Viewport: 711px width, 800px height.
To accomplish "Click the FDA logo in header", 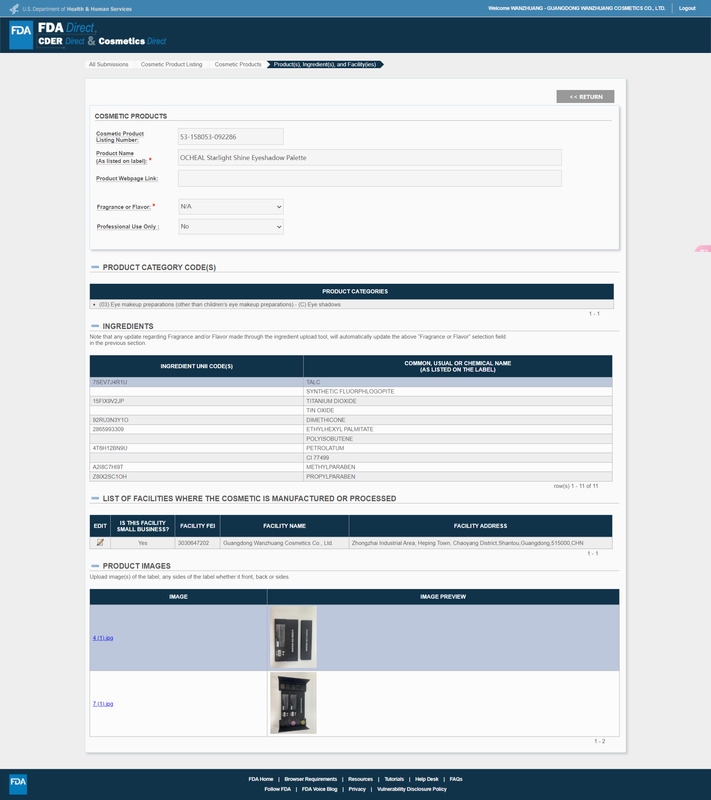I will tap(21, 35).
